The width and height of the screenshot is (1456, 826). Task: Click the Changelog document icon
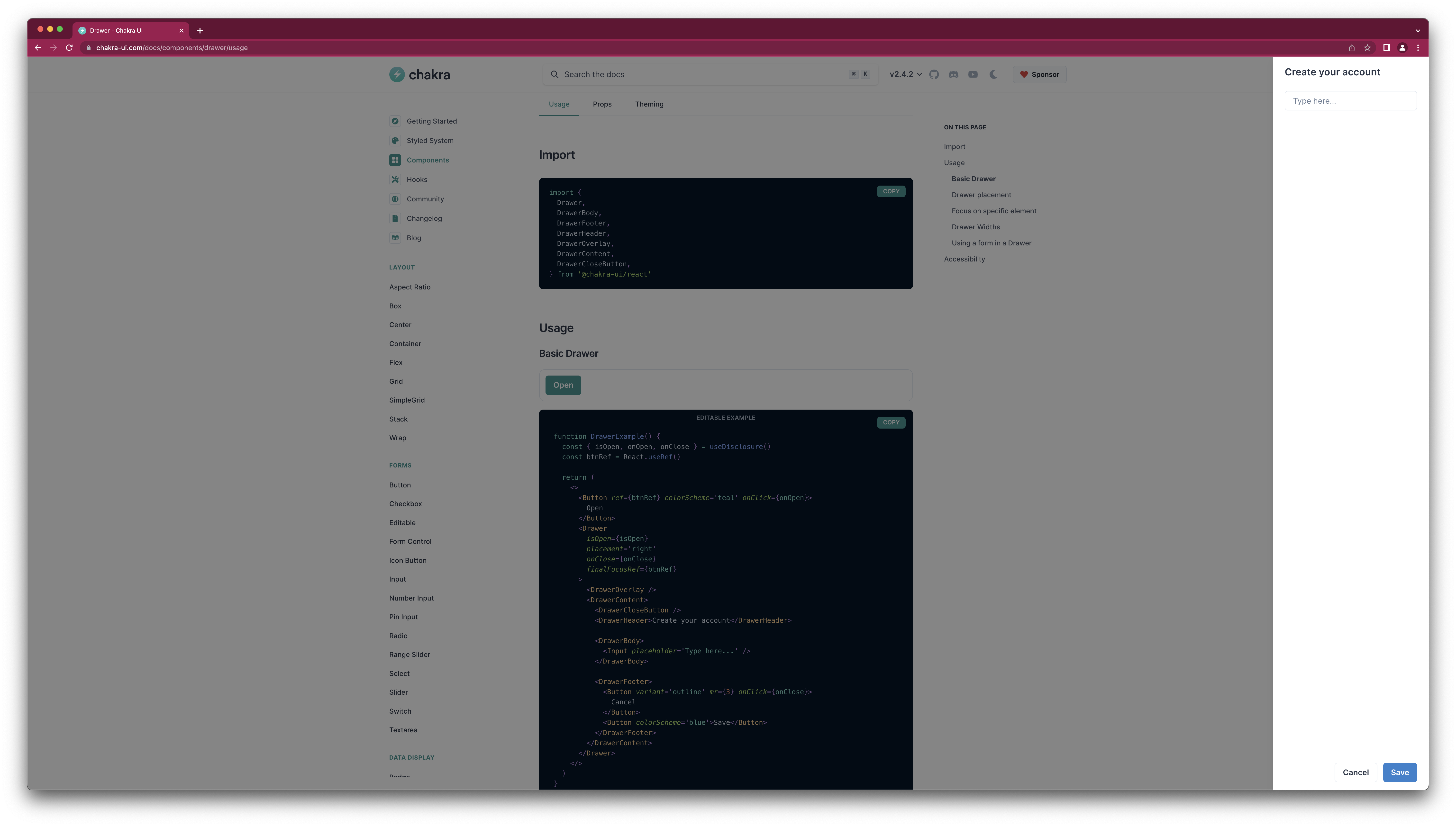(395, 218)
